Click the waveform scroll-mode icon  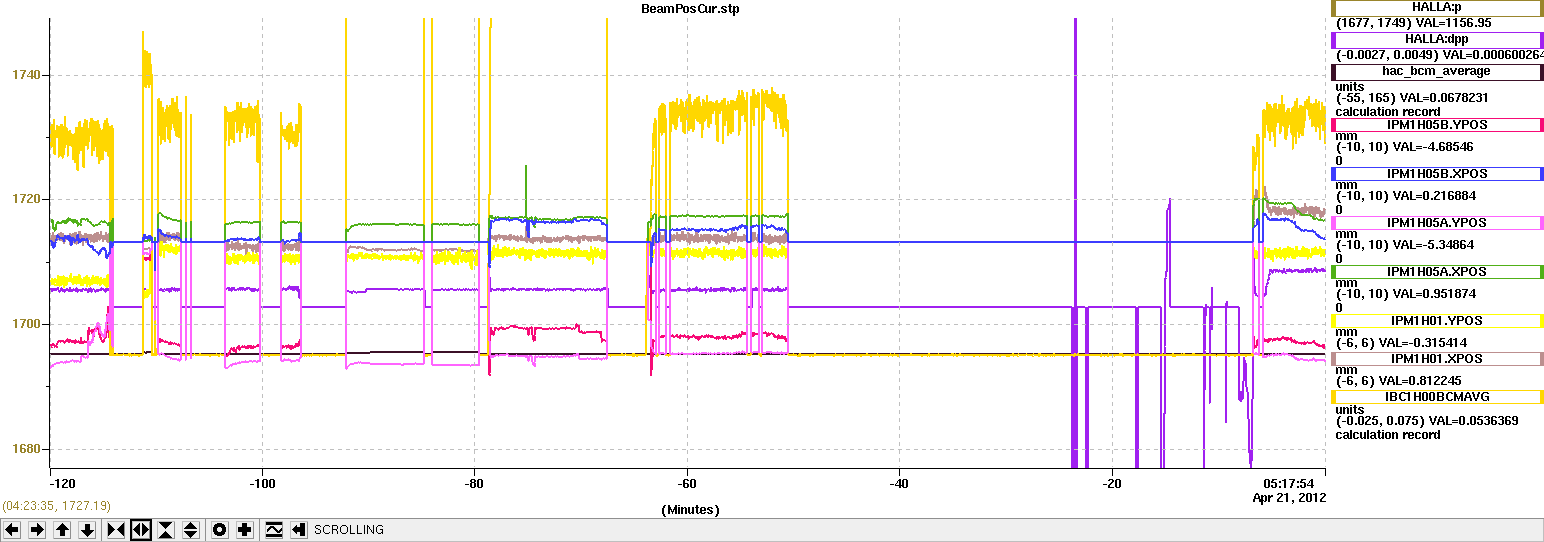274,530
